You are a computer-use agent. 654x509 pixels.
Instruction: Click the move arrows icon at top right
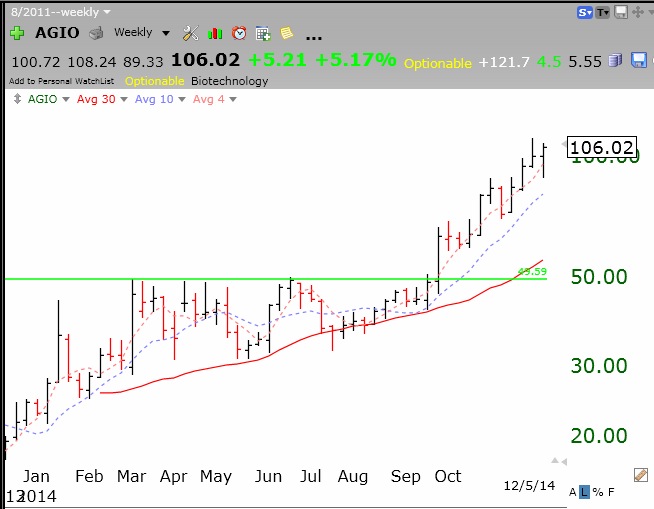638,13
